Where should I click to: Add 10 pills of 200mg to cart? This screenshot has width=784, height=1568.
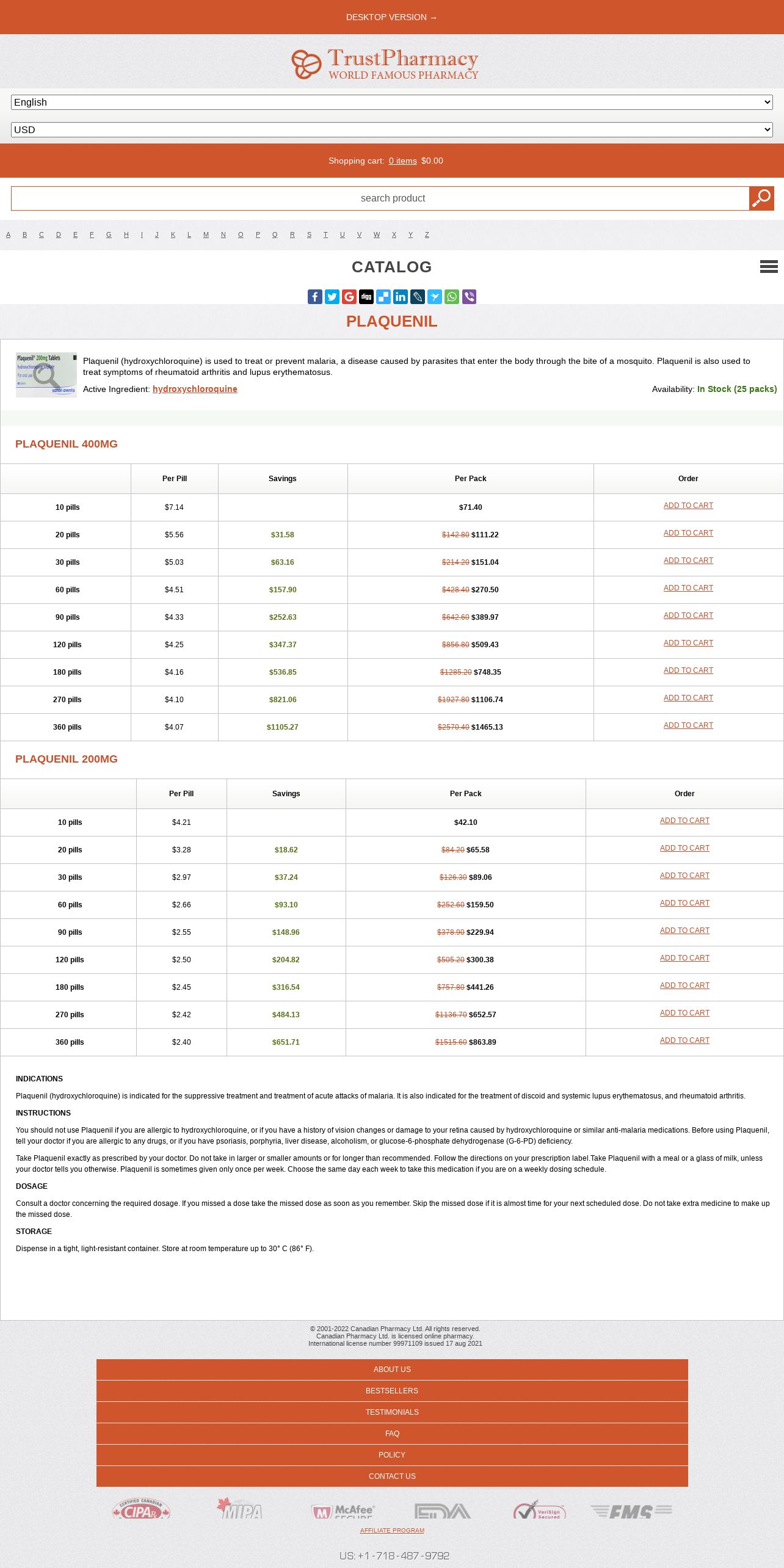[x=684, y=821]
